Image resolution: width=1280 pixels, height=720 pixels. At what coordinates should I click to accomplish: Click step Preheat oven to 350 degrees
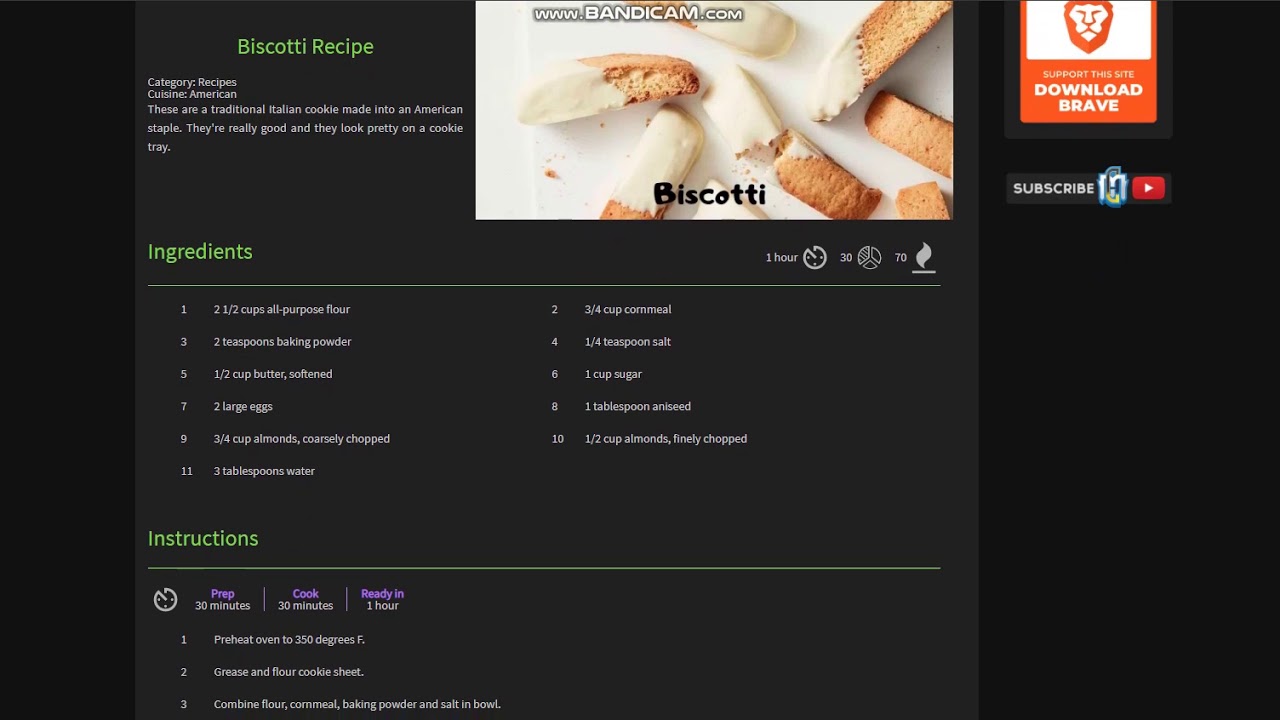point(289,640)
